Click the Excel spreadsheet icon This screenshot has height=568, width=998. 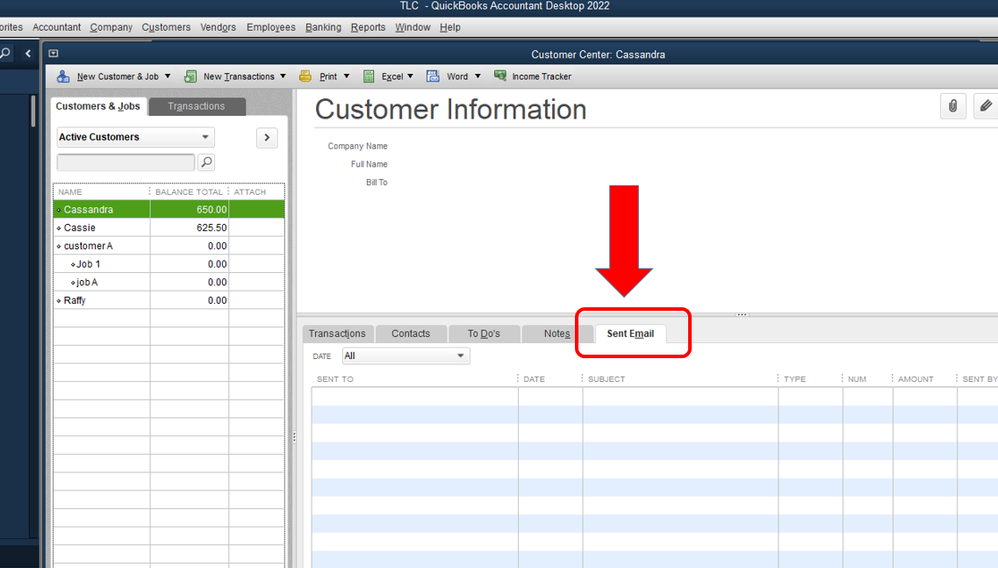pos(369,76)
